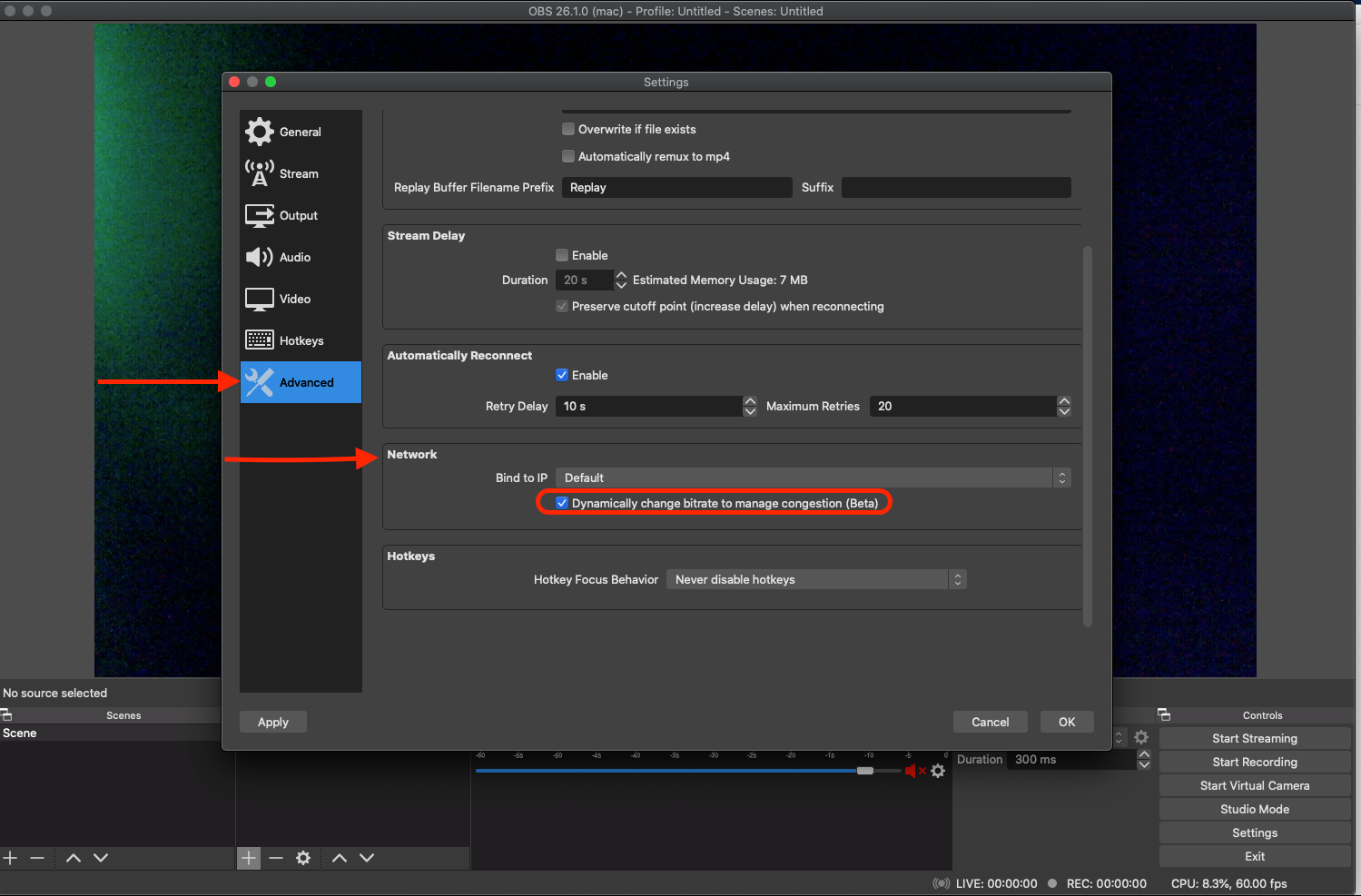Screen dimensions: 1361x896
Task: Open Hotkeys keyboard icon
Action: [260, 340]
